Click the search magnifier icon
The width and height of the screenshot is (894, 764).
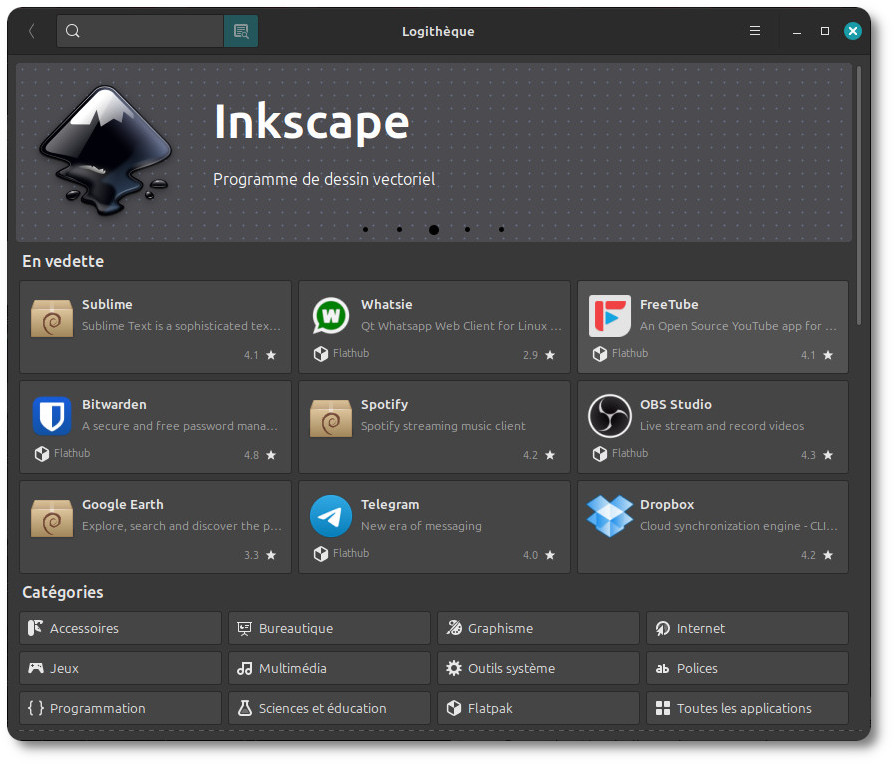[73, 31]
